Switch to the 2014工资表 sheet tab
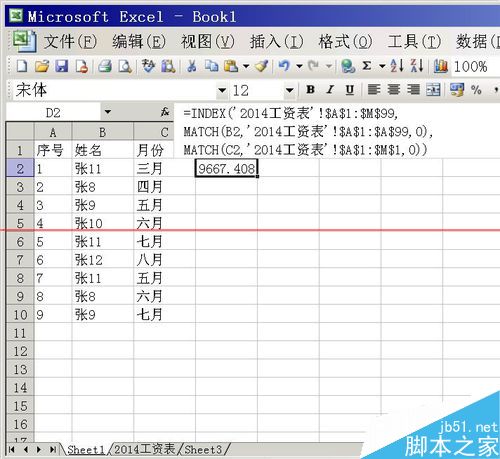The image size is (500, 459). pyautogui.click(x=144, y=449)
